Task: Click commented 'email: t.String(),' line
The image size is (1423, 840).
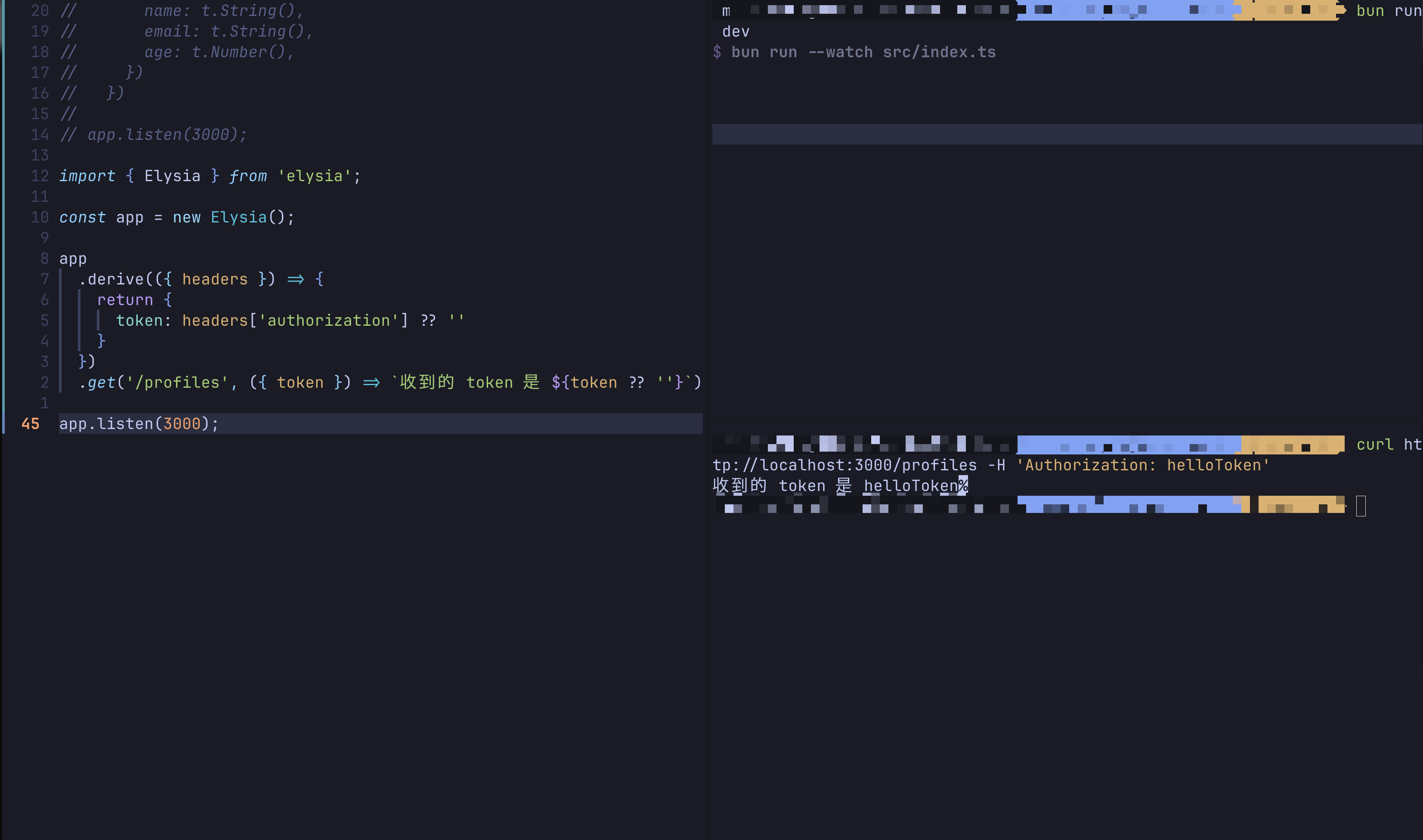Action: pyautogui.click(x=229, y=31)
